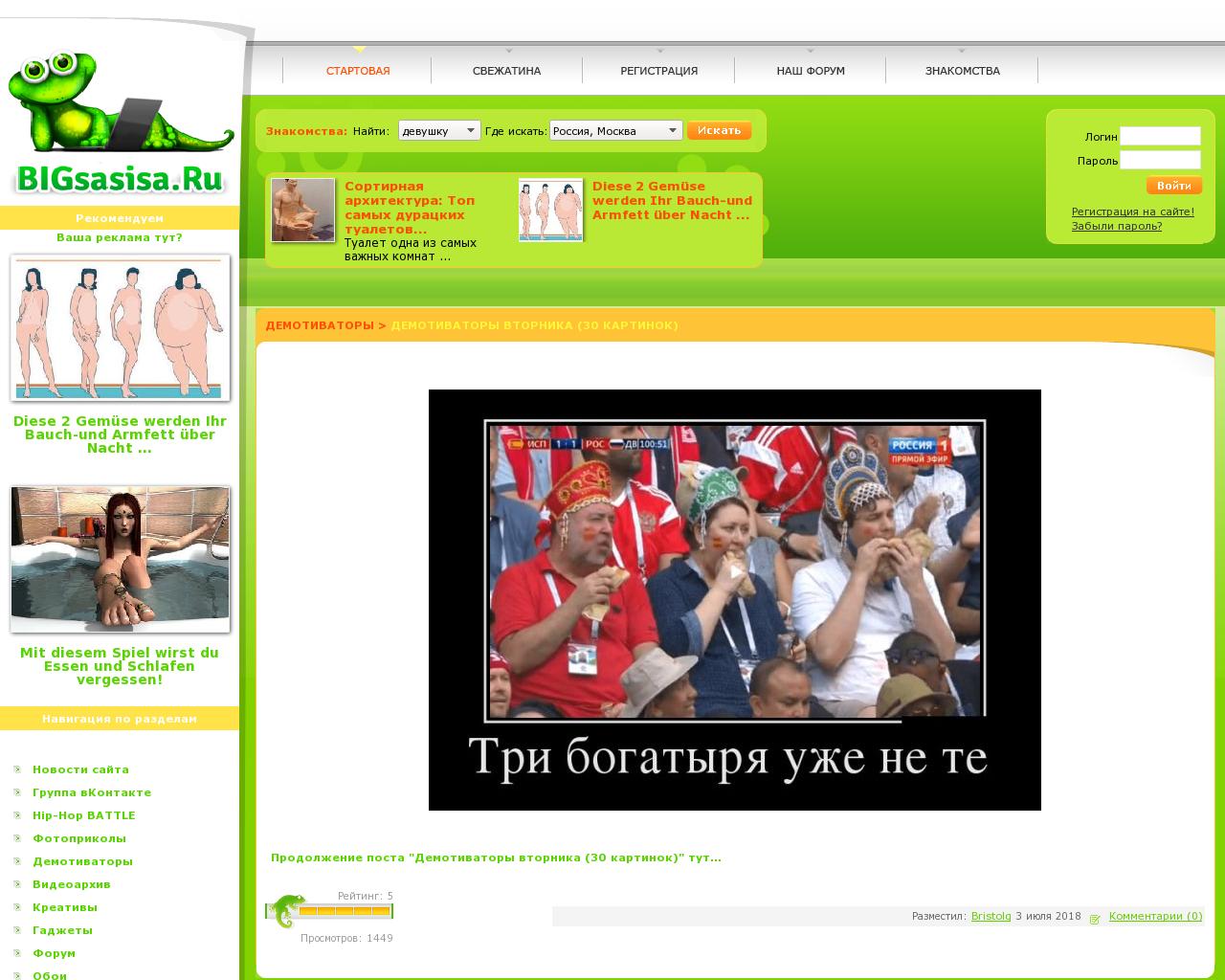
Task: Open the Видеоархив section
Action: [x=72, y=884]
